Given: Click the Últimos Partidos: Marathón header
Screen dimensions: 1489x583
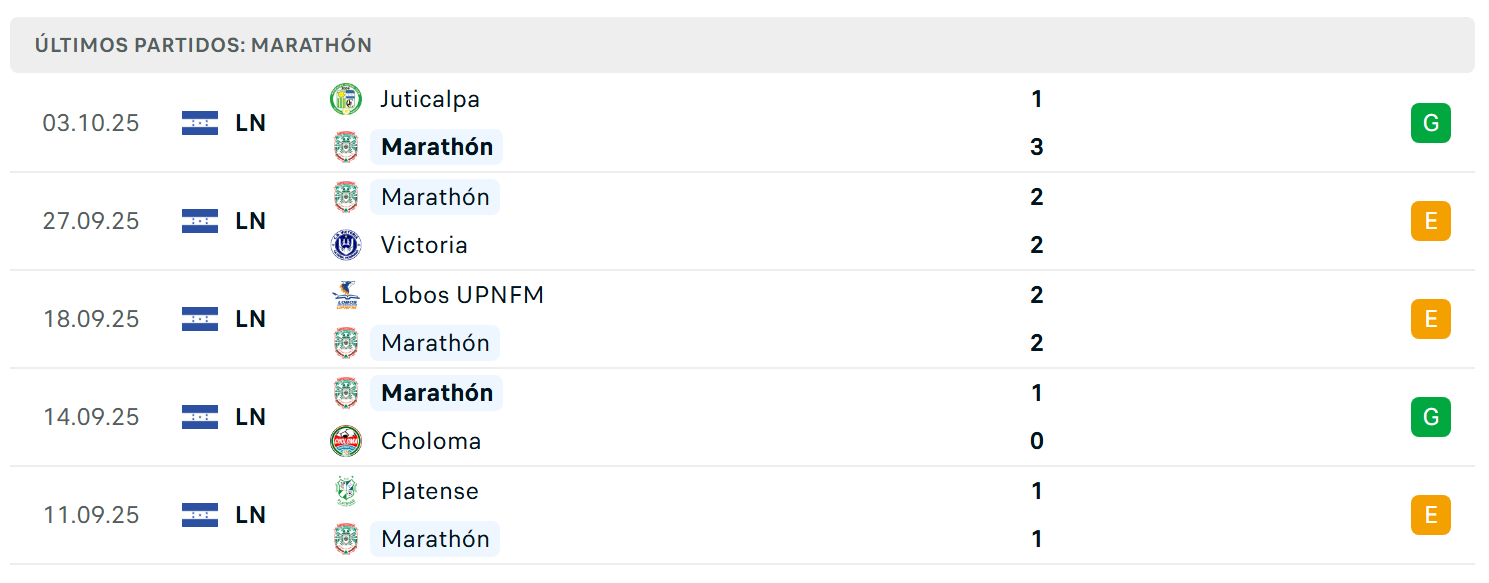Looking at the screenshot, I should pyautogui.click(x=203, y=45).
